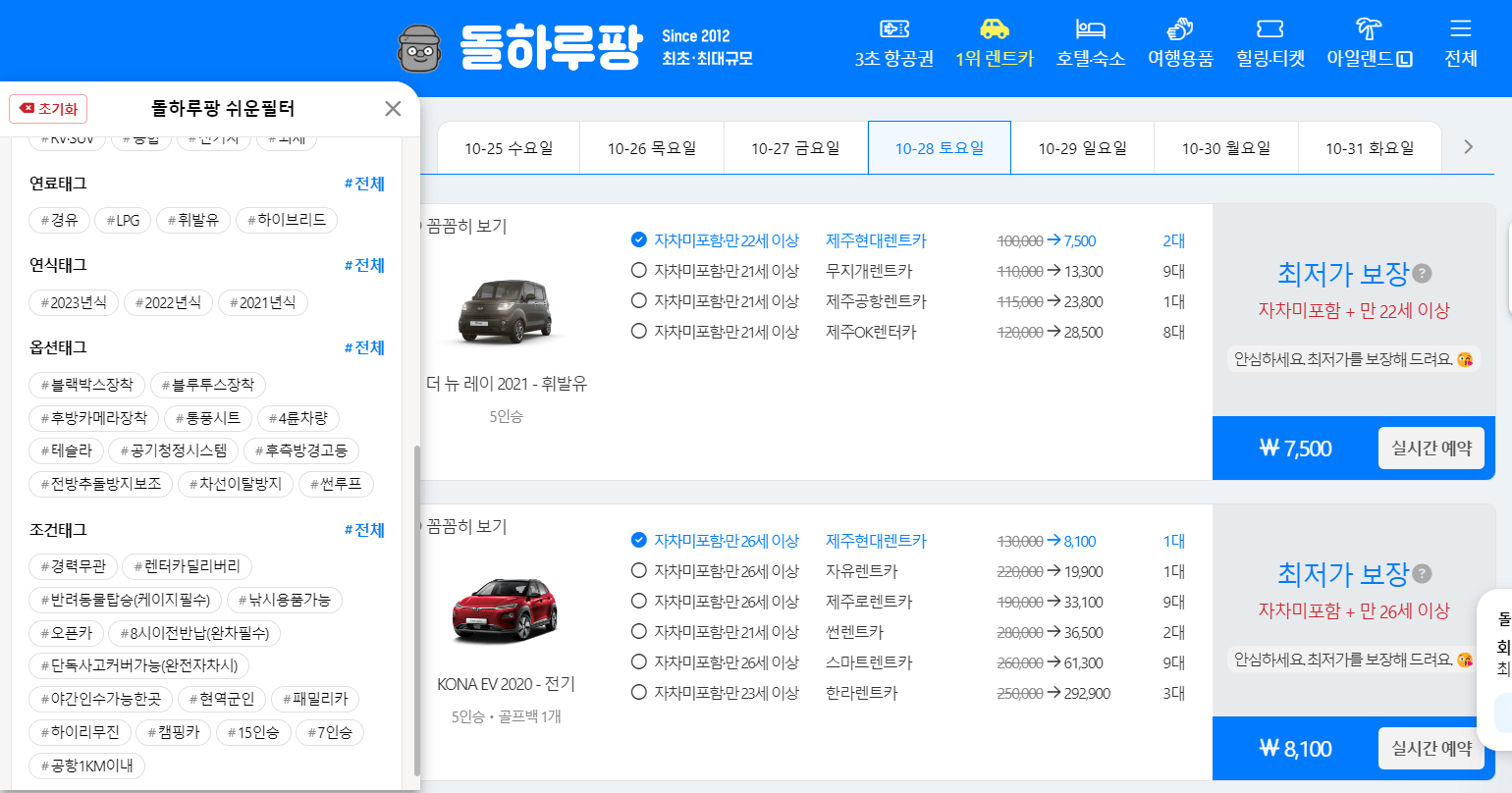Select the 제주로렌트카 radio option
The image size is (1512, 793).
(x=639, y=601)
